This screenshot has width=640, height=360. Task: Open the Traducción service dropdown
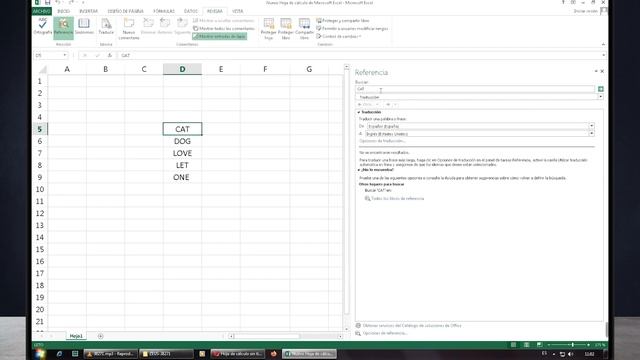[x=600, y=97]
